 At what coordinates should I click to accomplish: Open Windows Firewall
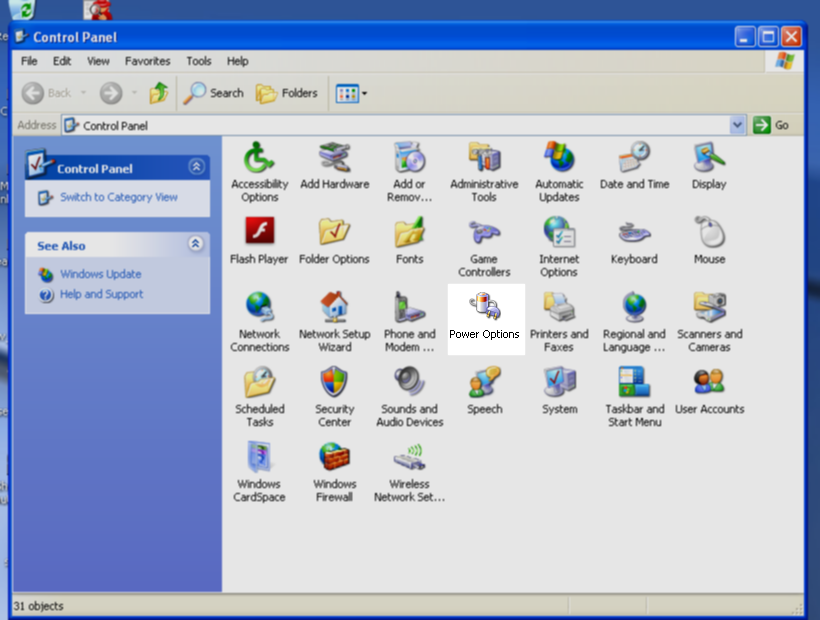335,472
